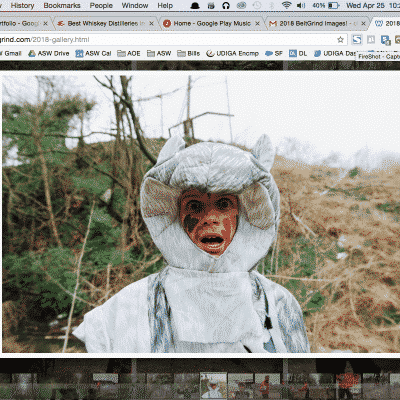Viewport: 400px width, 400px height.
Task: Open the UDIGA Encmp bookmark
Action: point(232,53)
